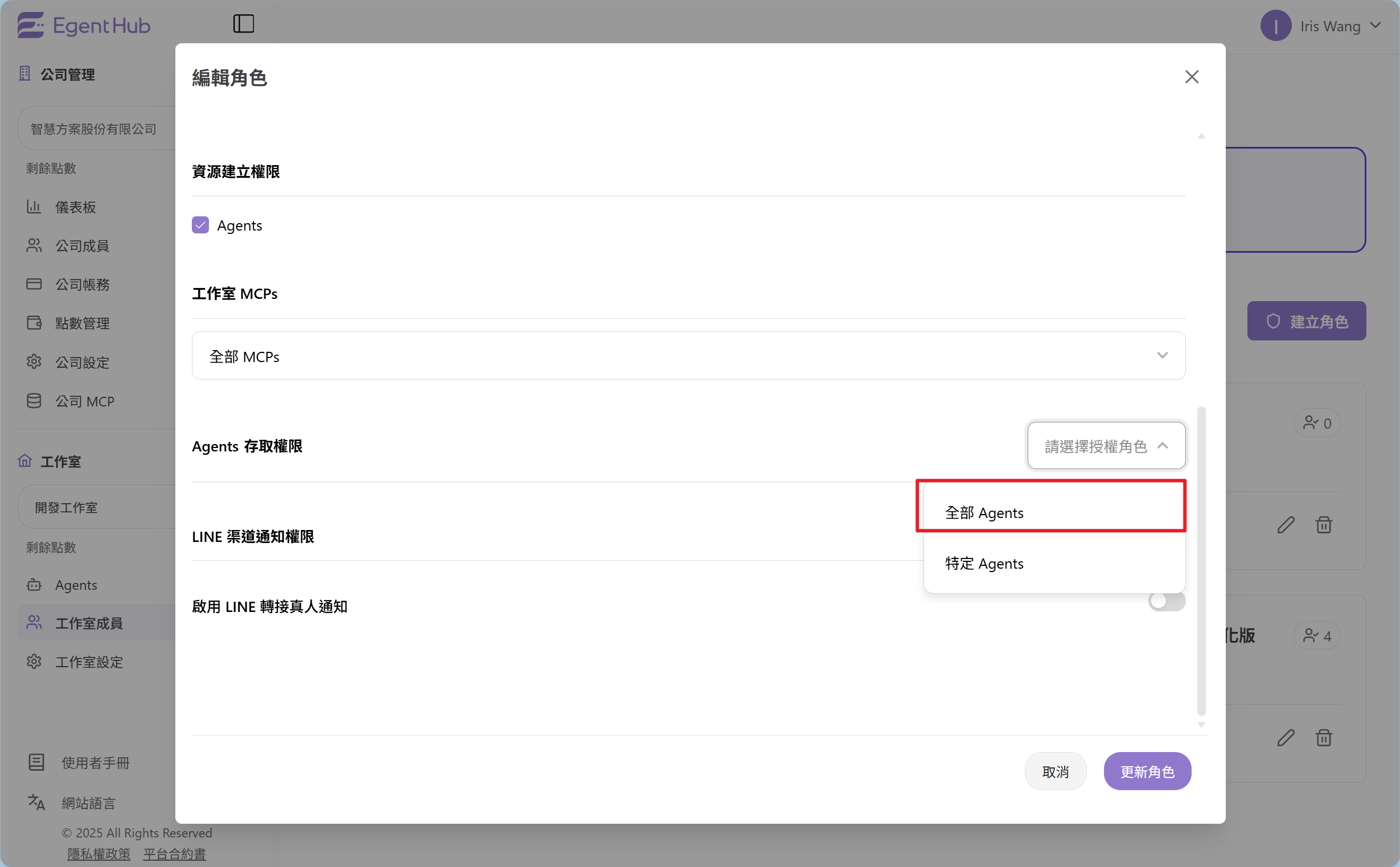Click the company members people icon
This screenshot has height=867, width=1400.
pyautogui.click(x=34, y=245)
